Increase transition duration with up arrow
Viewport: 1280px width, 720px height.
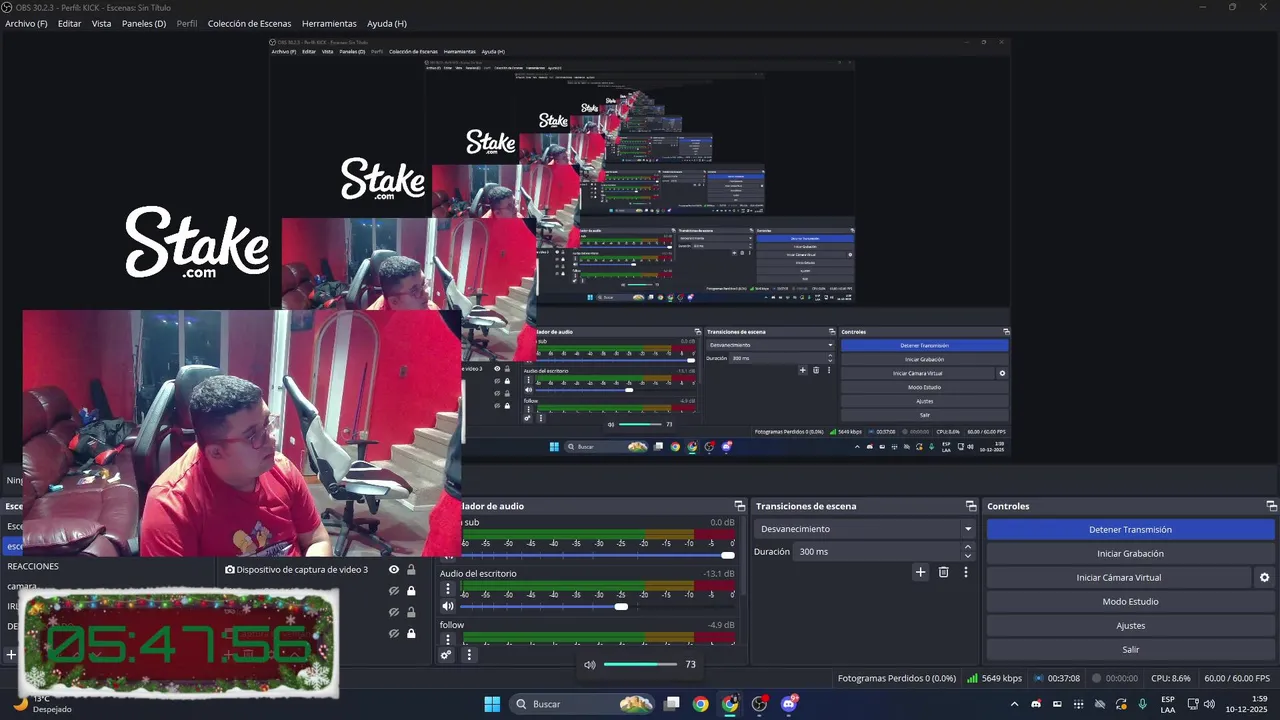coord(967,547)
